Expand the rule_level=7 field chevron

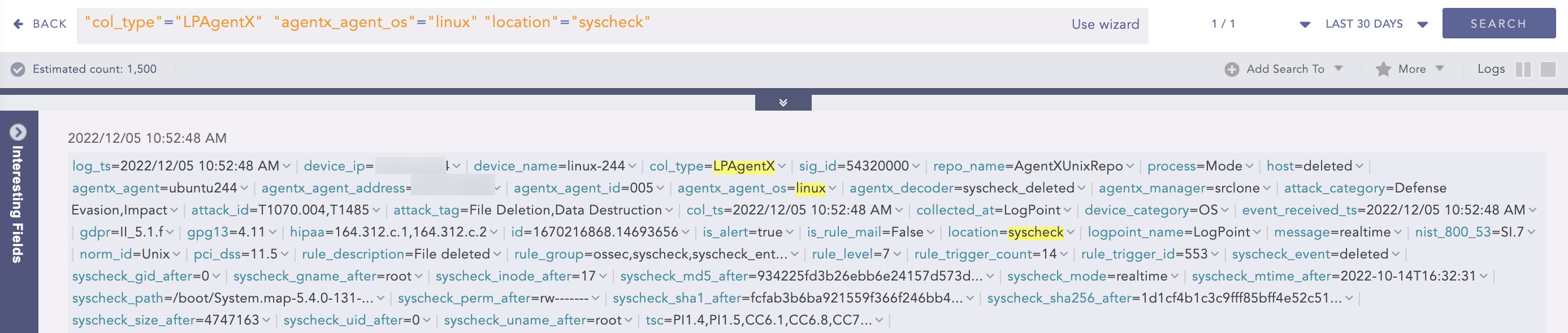(x=897, y=255)
